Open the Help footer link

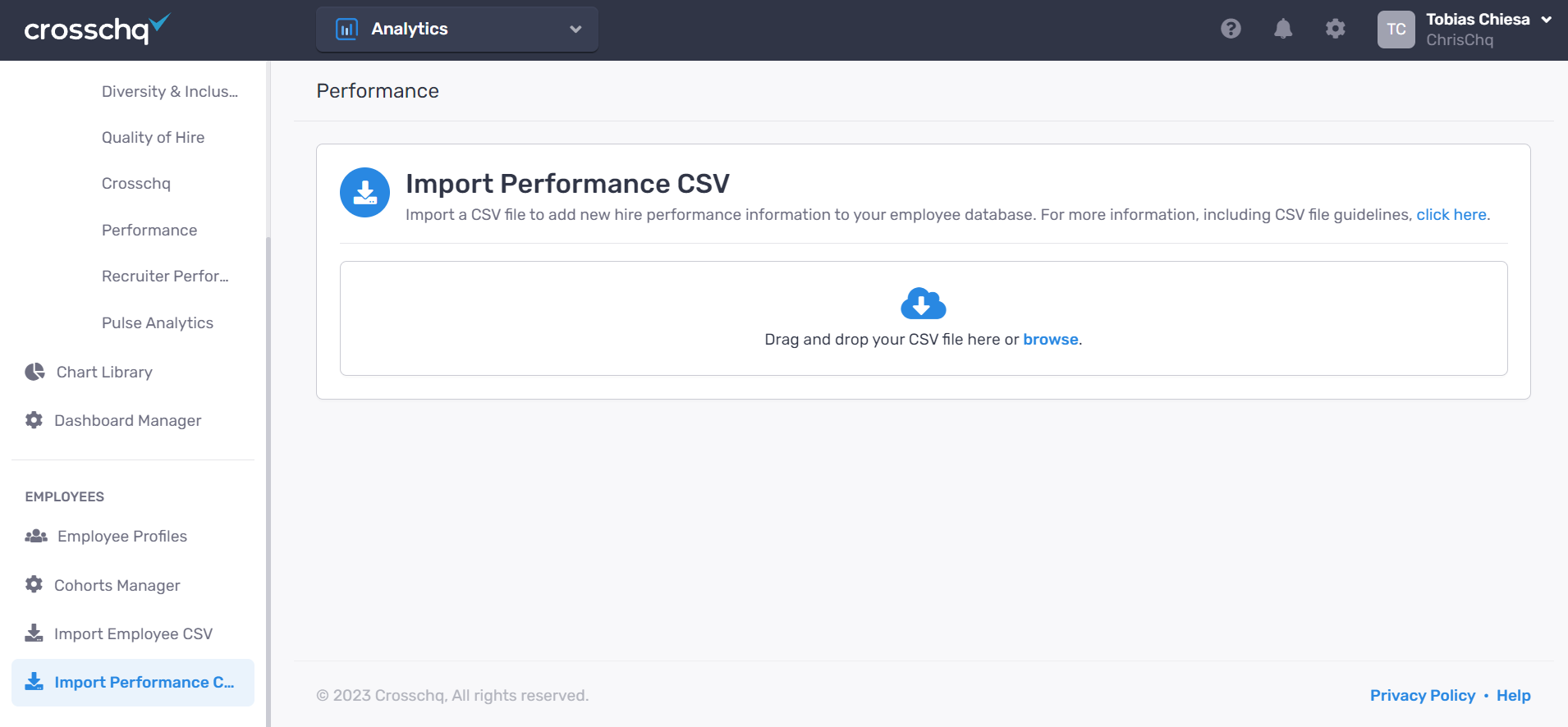pos(1514,696)
